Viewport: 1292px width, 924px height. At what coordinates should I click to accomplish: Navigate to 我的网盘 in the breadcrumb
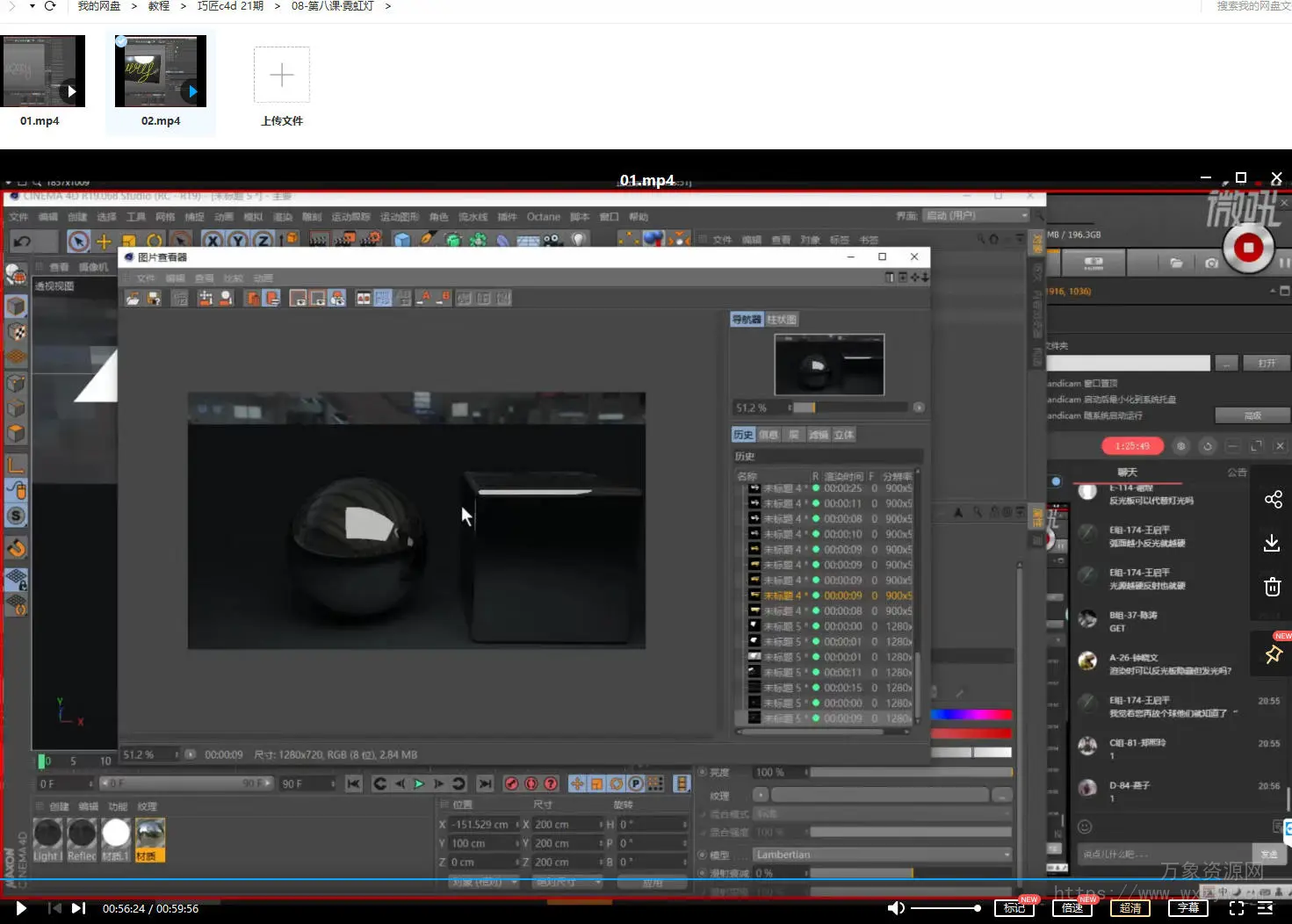click(99, 6)
